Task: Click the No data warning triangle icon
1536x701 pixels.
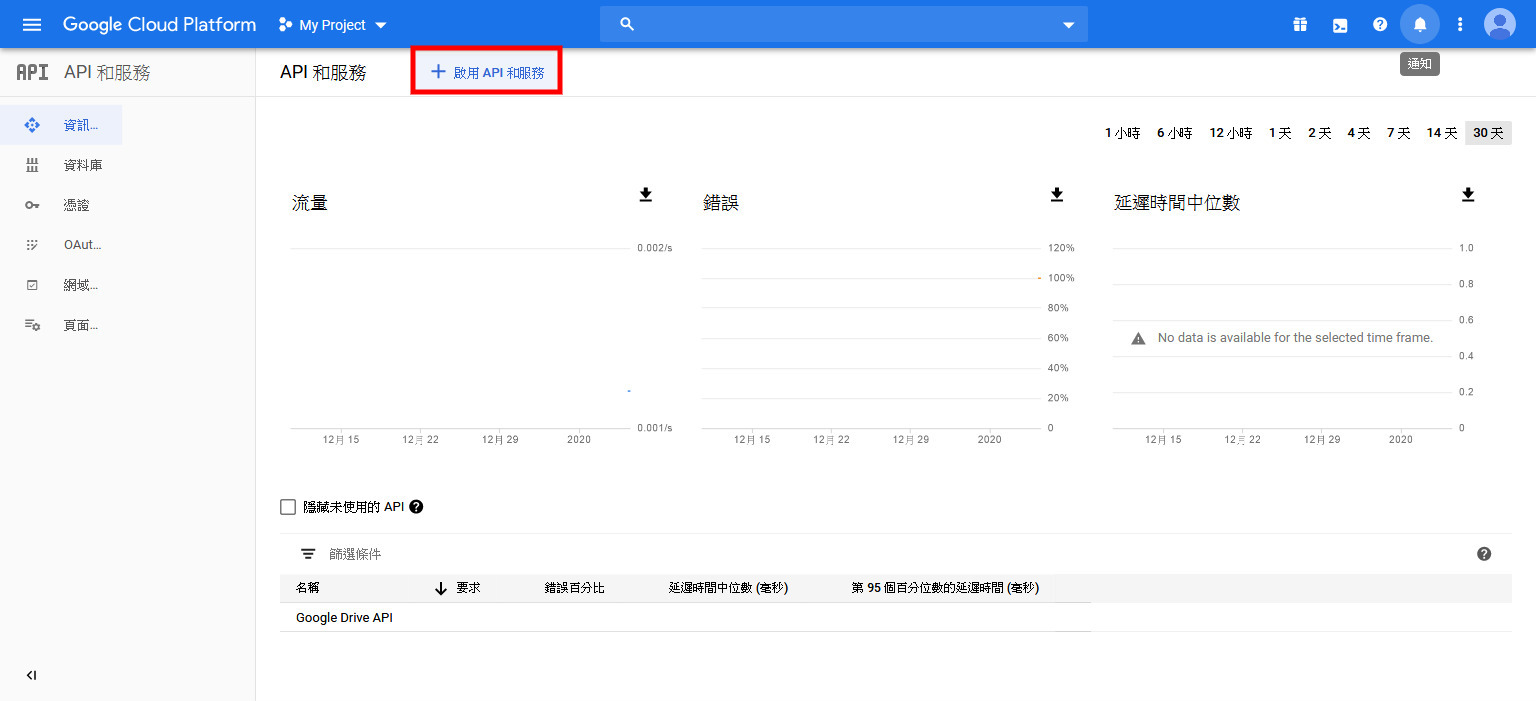Action: [x=1138, y=338]
